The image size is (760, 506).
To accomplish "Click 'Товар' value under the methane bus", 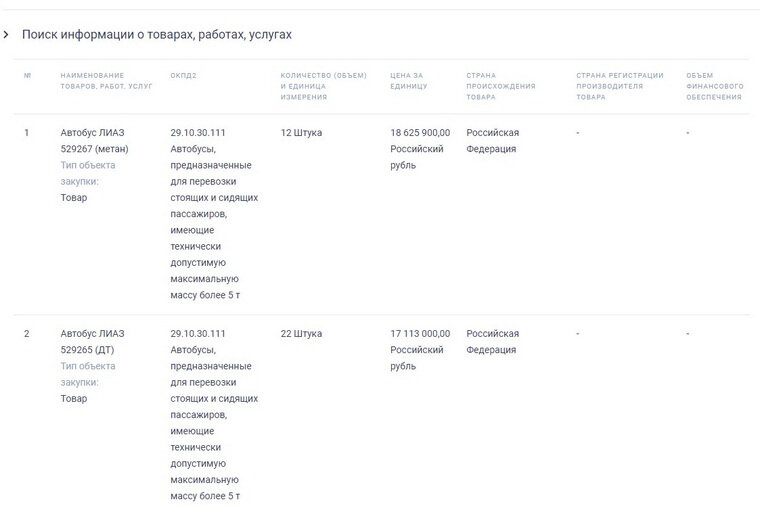I will pyautogui.click(x=74, y=197).
